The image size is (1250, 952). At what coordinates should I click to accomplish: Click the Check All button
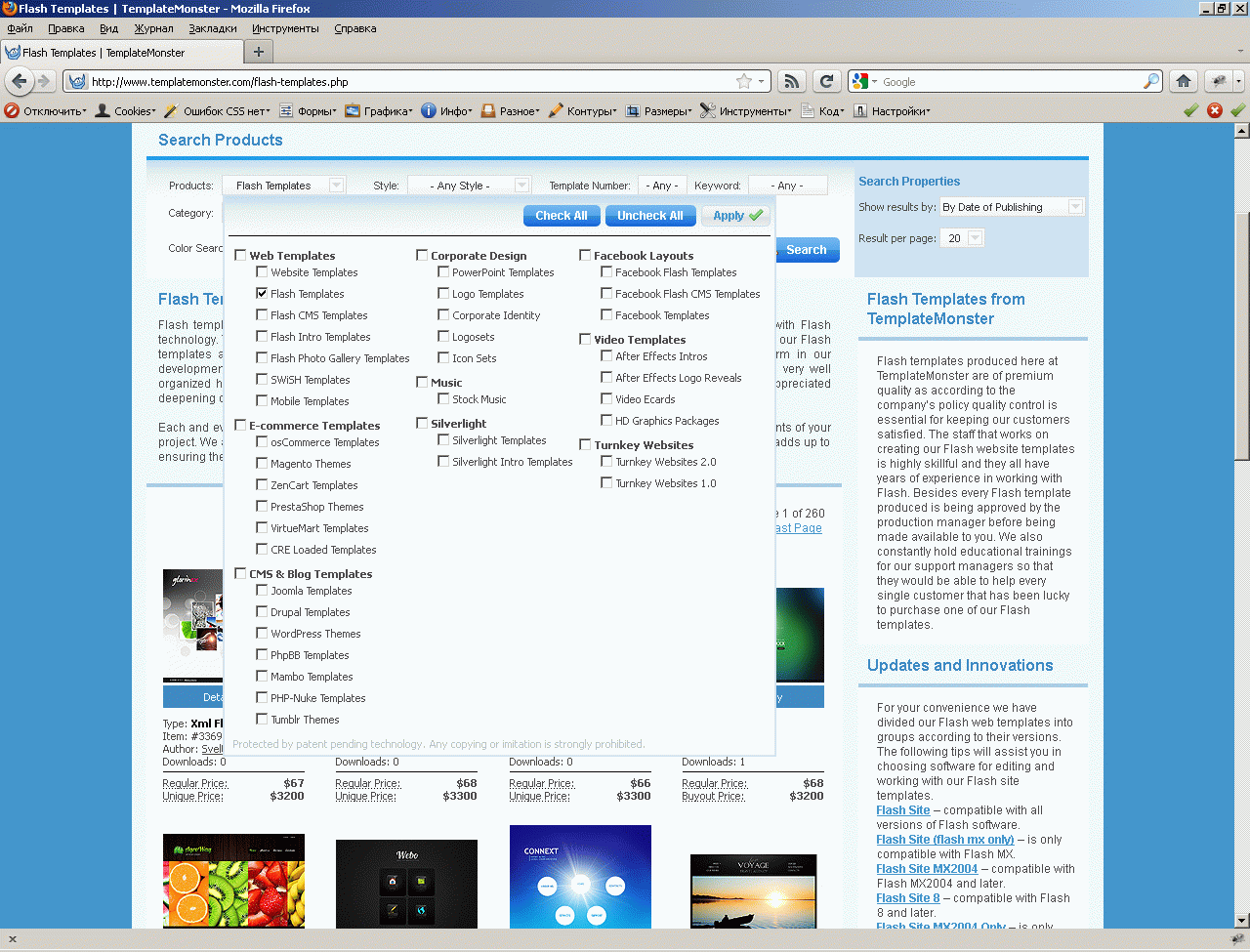point(562,216)
